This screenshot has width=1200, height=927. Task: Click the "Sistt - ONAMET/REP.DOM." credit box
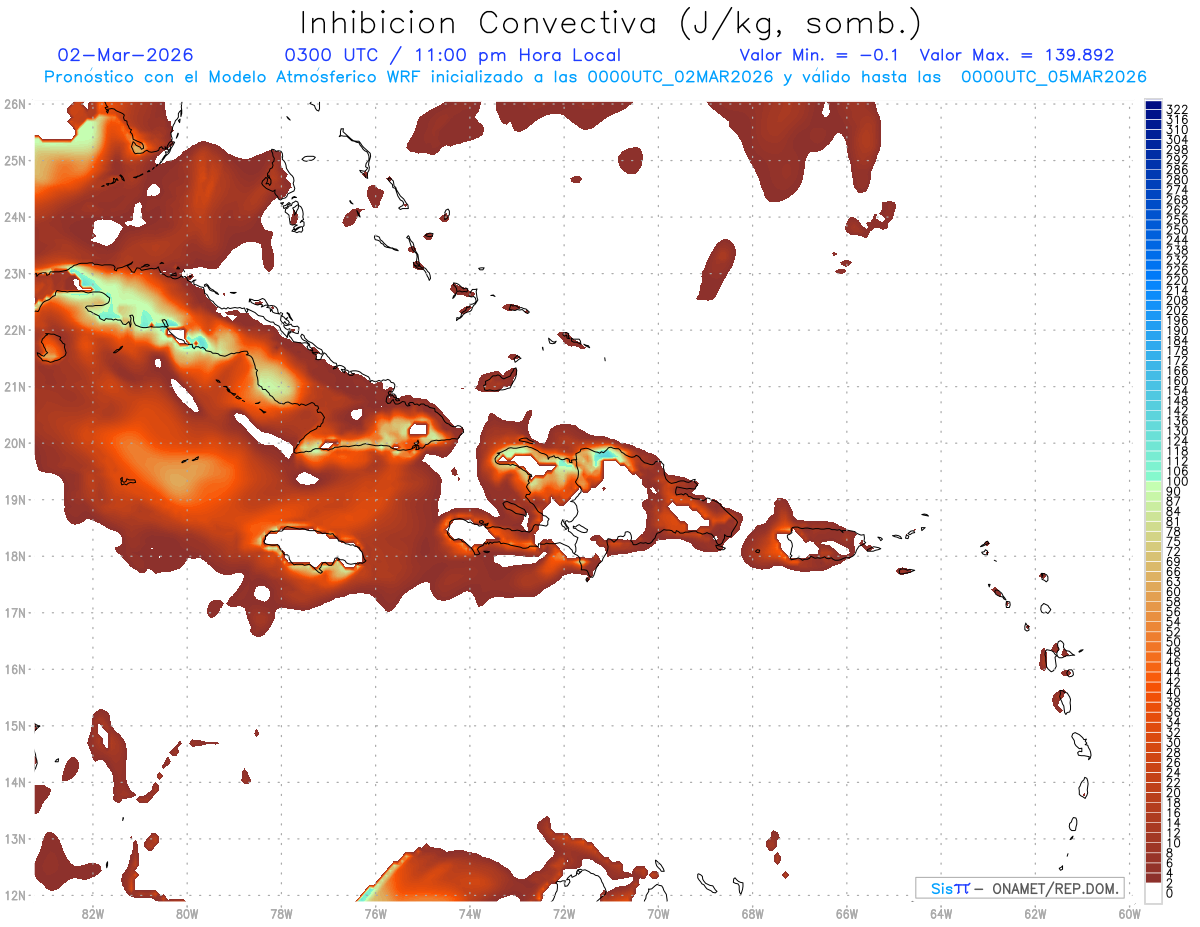pos(1019,888)
